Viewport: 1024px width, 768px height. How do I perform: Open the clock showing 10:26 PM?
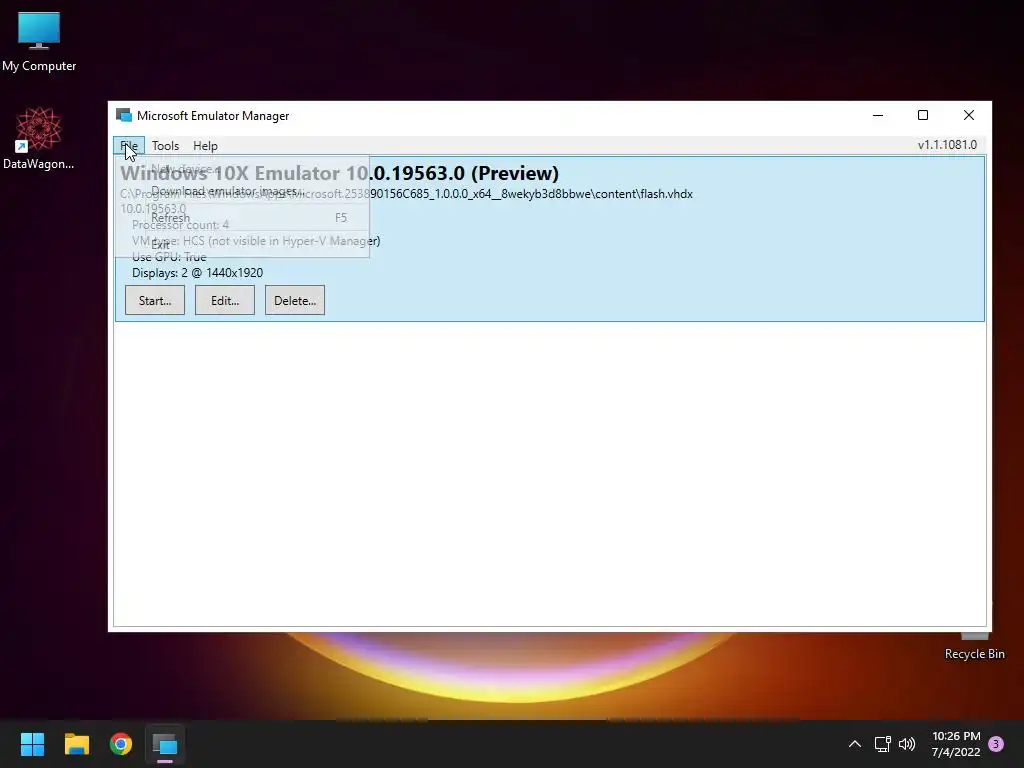click(x=956, y=744)
